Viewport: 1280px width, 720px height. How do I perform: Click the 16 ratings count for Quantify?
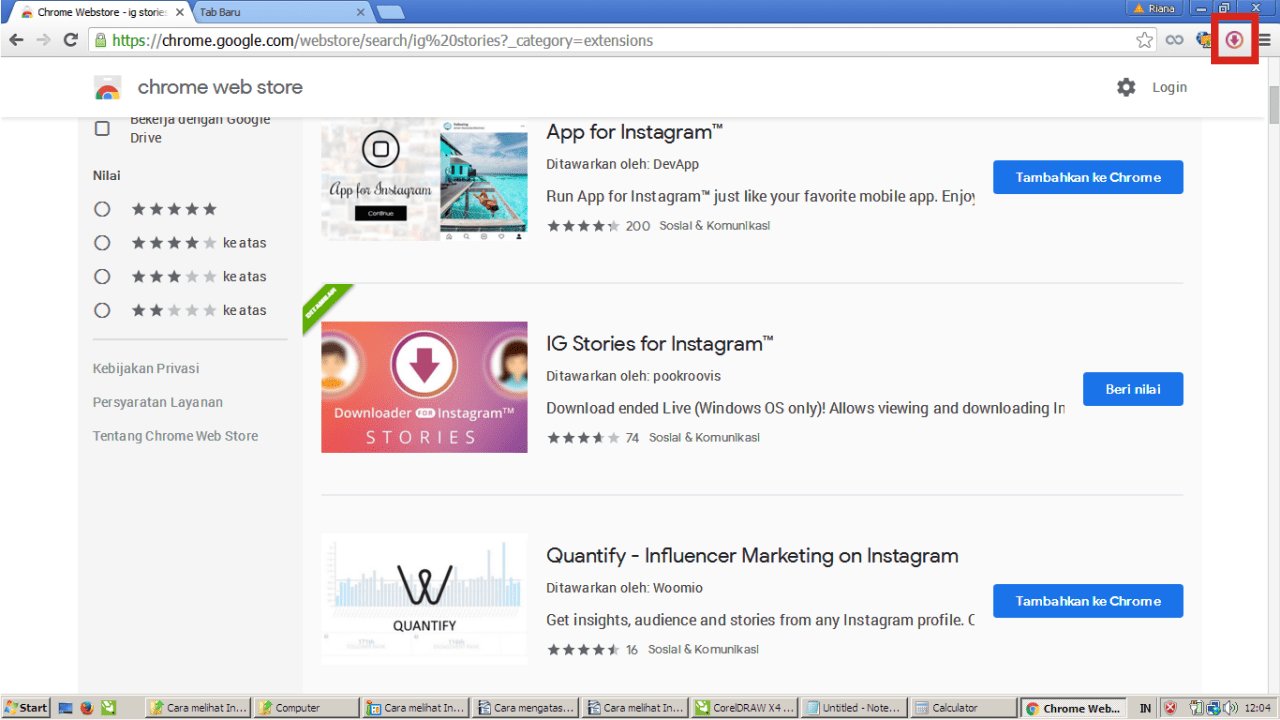coord(632,650)
